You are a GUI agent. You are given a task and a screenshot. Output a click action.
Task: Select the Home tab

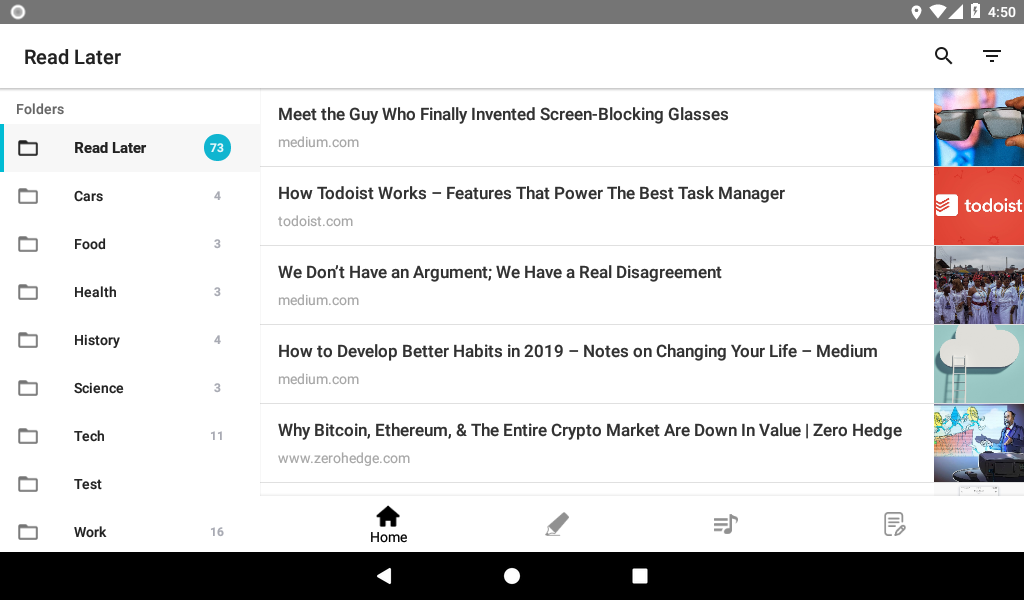[x=388, y=523]
